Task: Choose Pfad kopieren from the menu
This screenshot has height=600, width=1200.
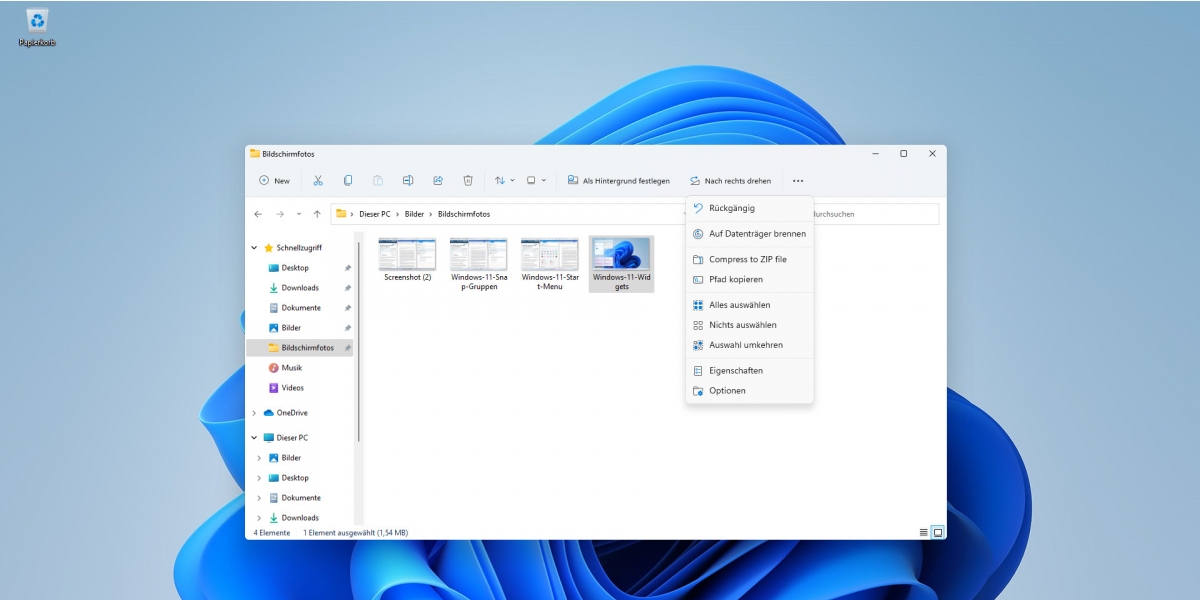Action: pyautogui.click(x=750, y=279)
